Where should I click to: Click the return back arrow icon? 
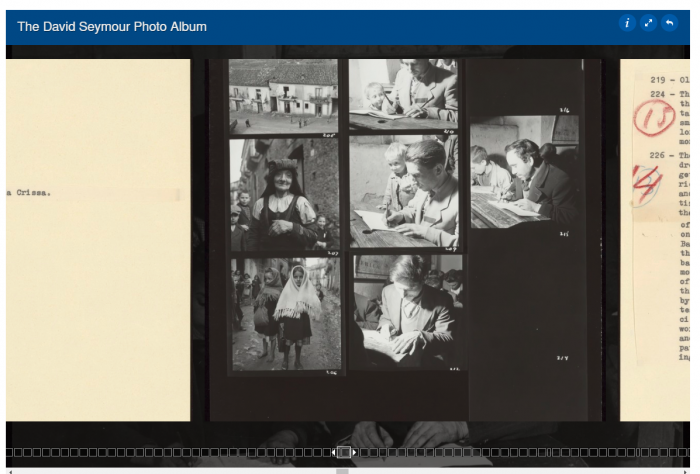tap(669, 23)
